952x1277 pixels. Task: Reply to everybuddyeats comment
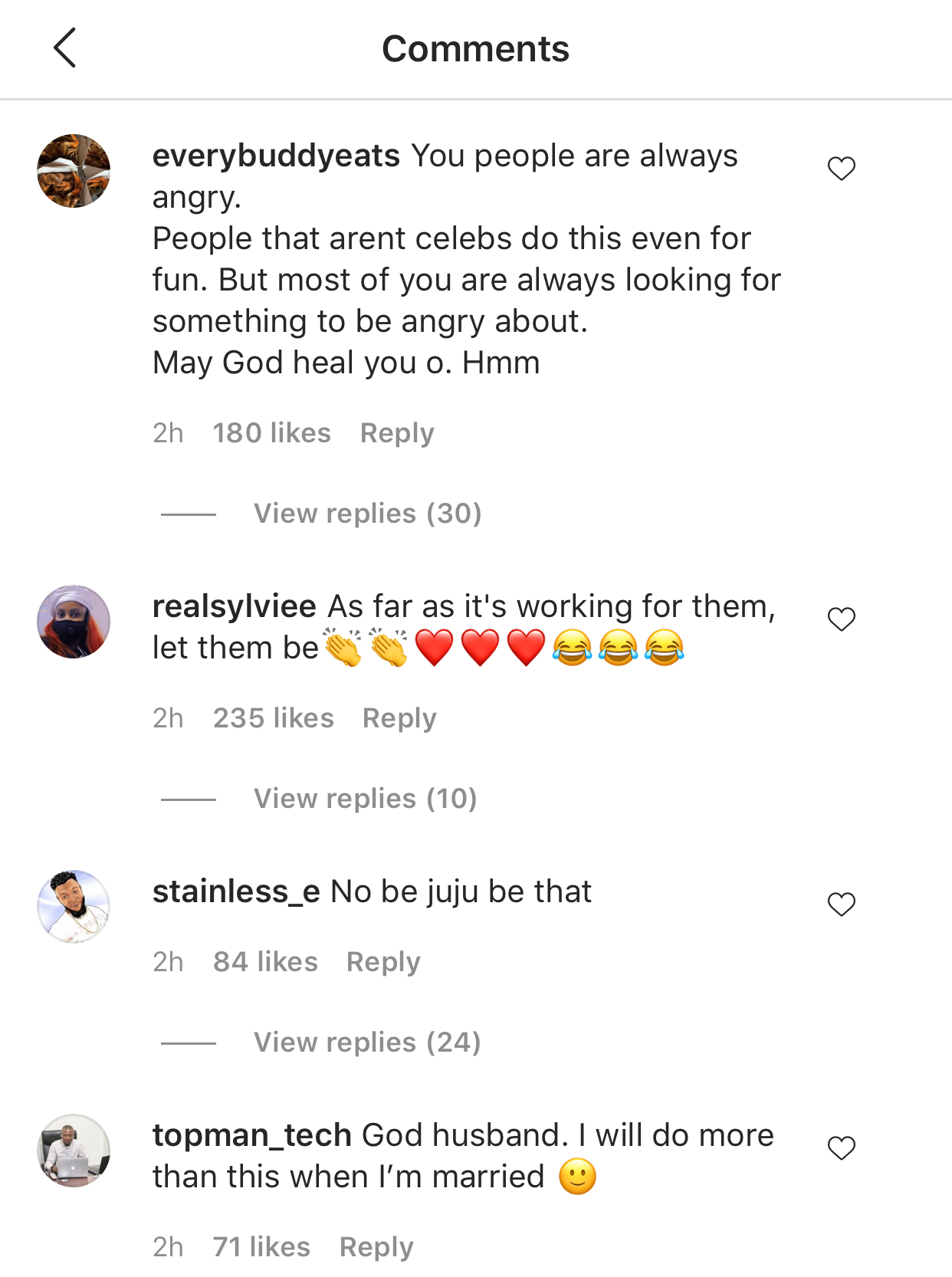tap(397, 433)
